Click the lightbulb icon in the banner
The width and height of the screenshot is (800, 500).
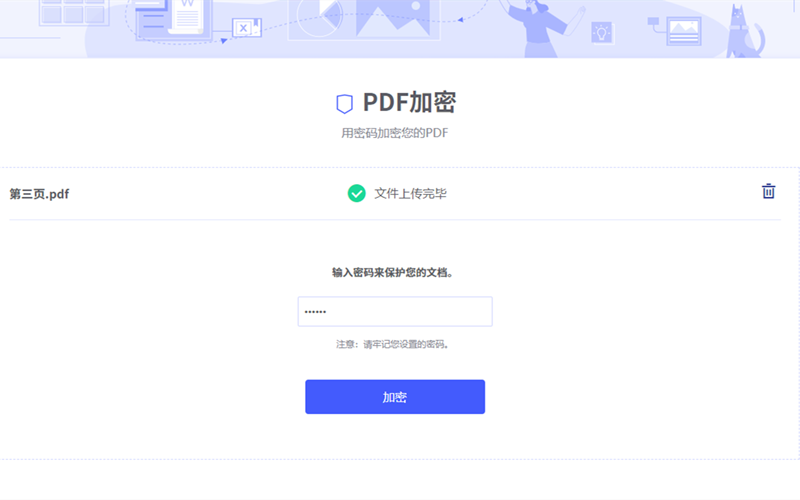602,32
